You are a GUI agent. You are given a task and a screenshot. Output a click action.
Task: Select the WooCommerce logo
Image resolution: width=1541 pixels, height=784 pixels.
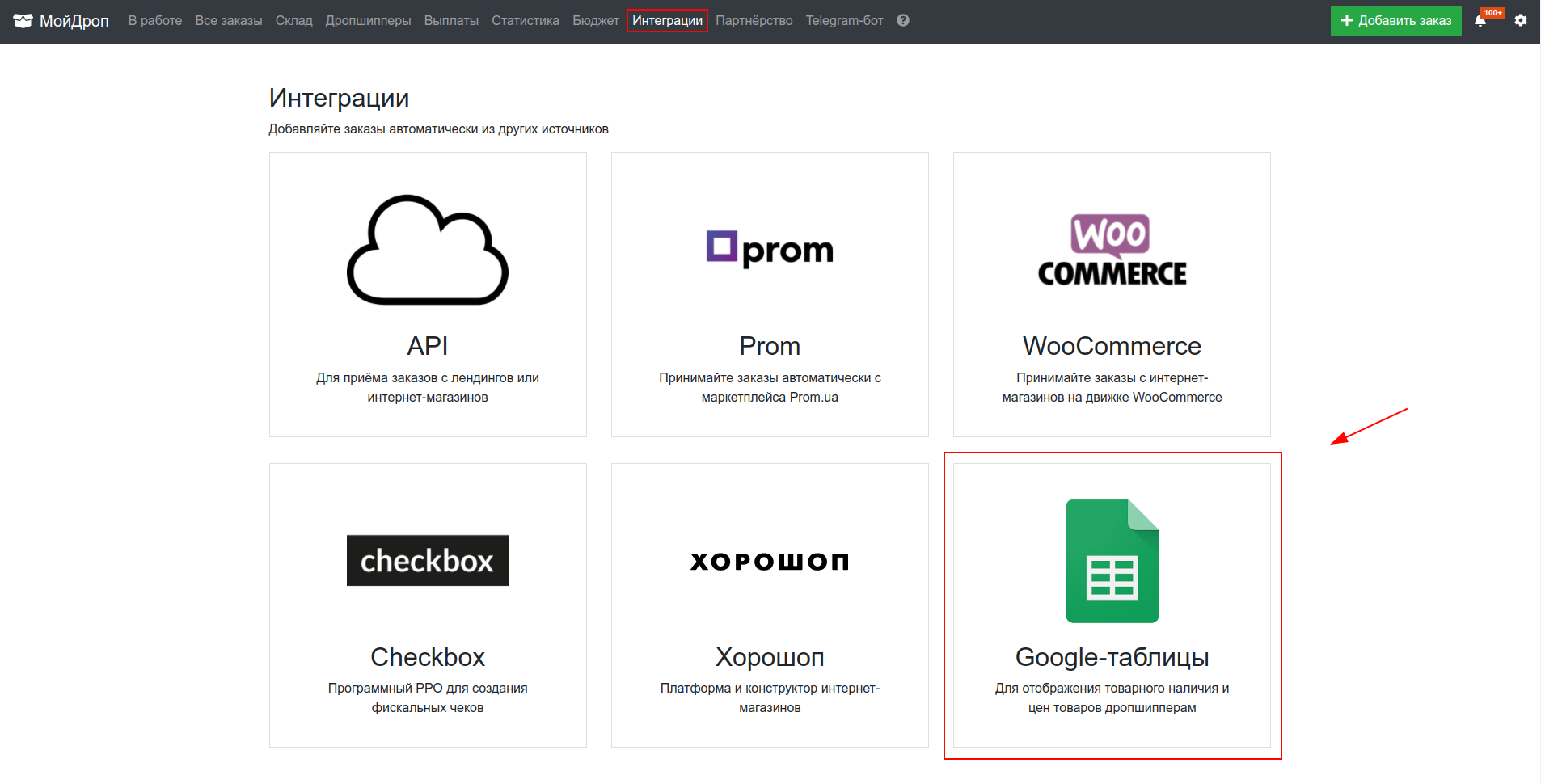[1112, 250]
